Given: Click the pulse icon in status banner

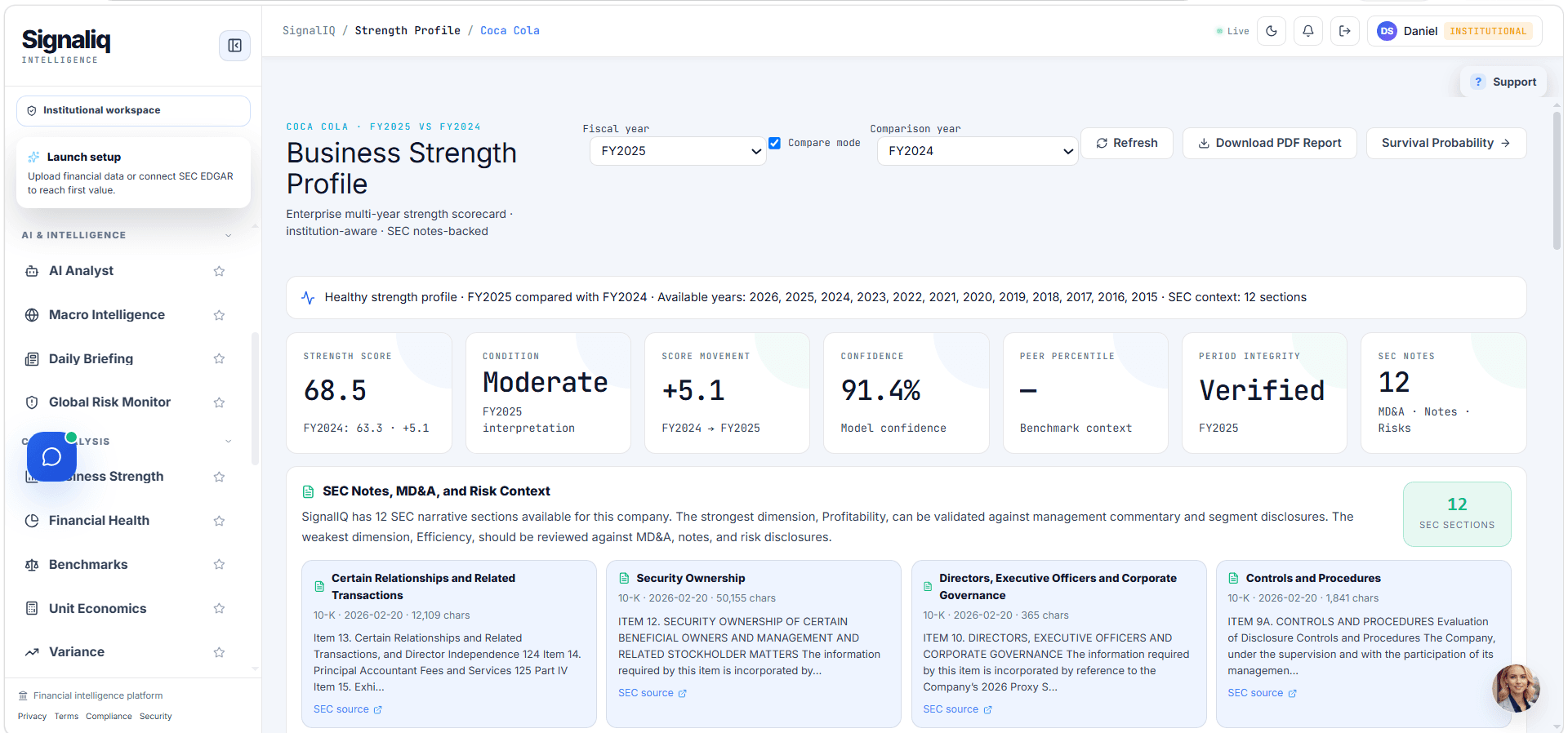Looking at the screenshot, I should click(308, 298).
